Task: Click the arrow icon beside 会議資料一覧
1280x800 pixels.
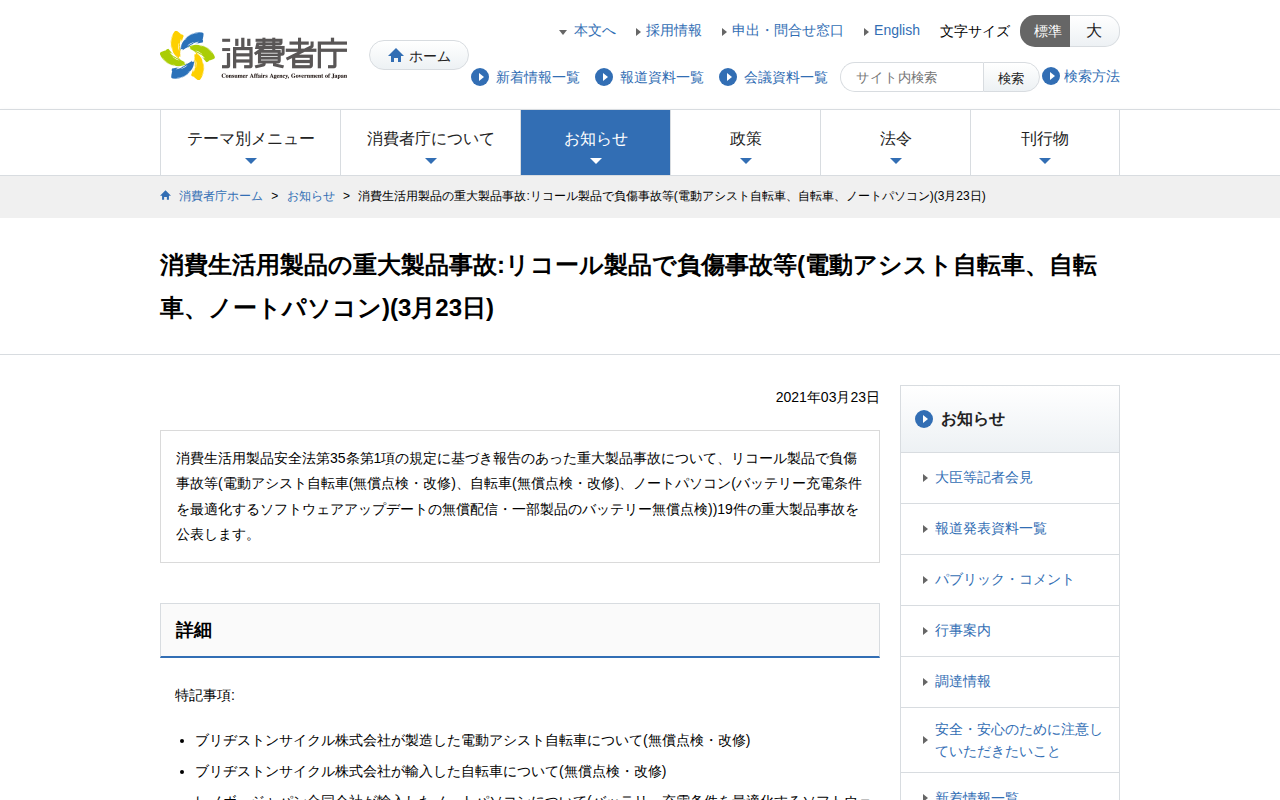Action: click(727, 77)
